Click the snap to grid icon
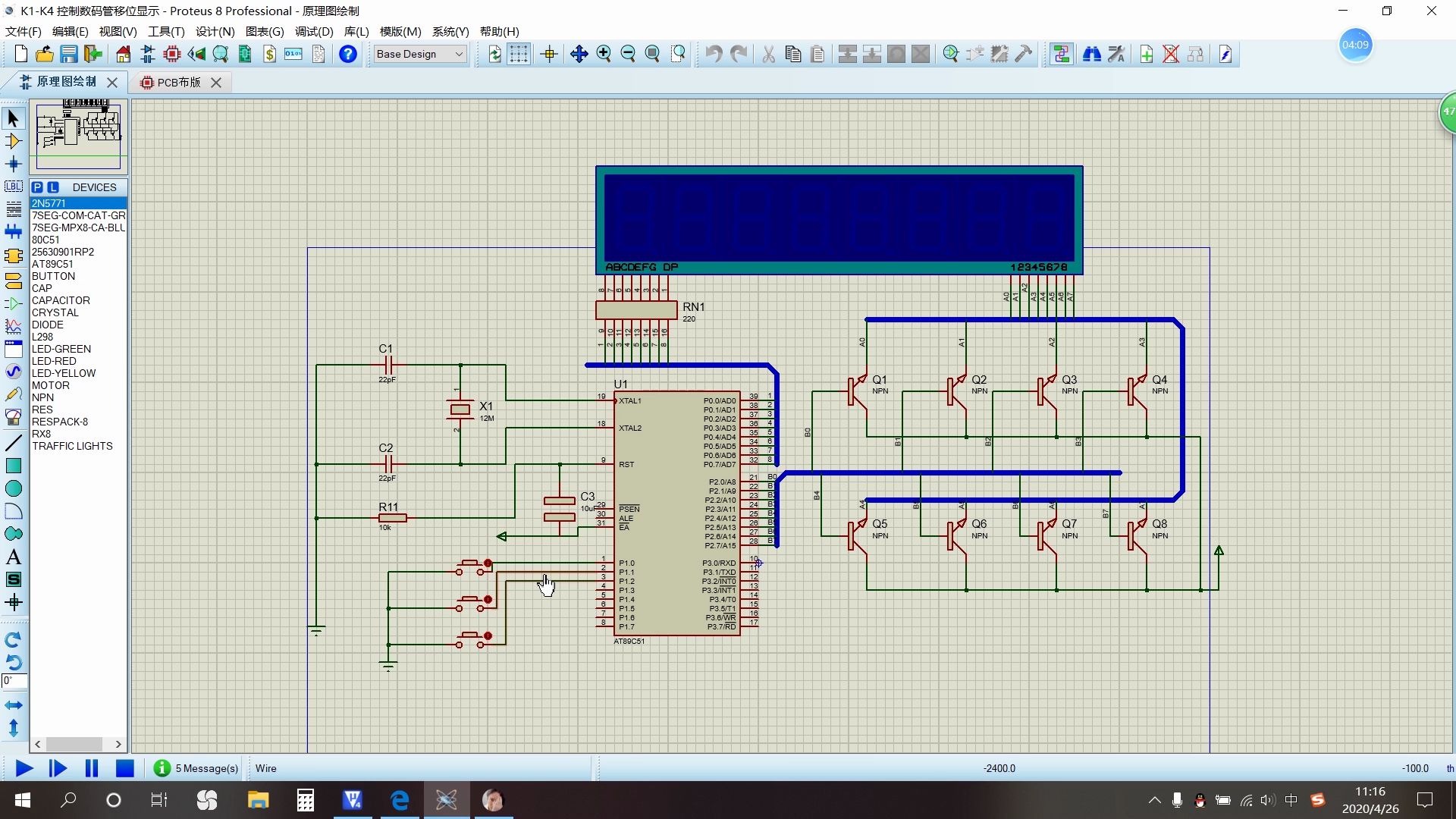Viewport: 1456px width, 819px height. [x=518, y=54]
